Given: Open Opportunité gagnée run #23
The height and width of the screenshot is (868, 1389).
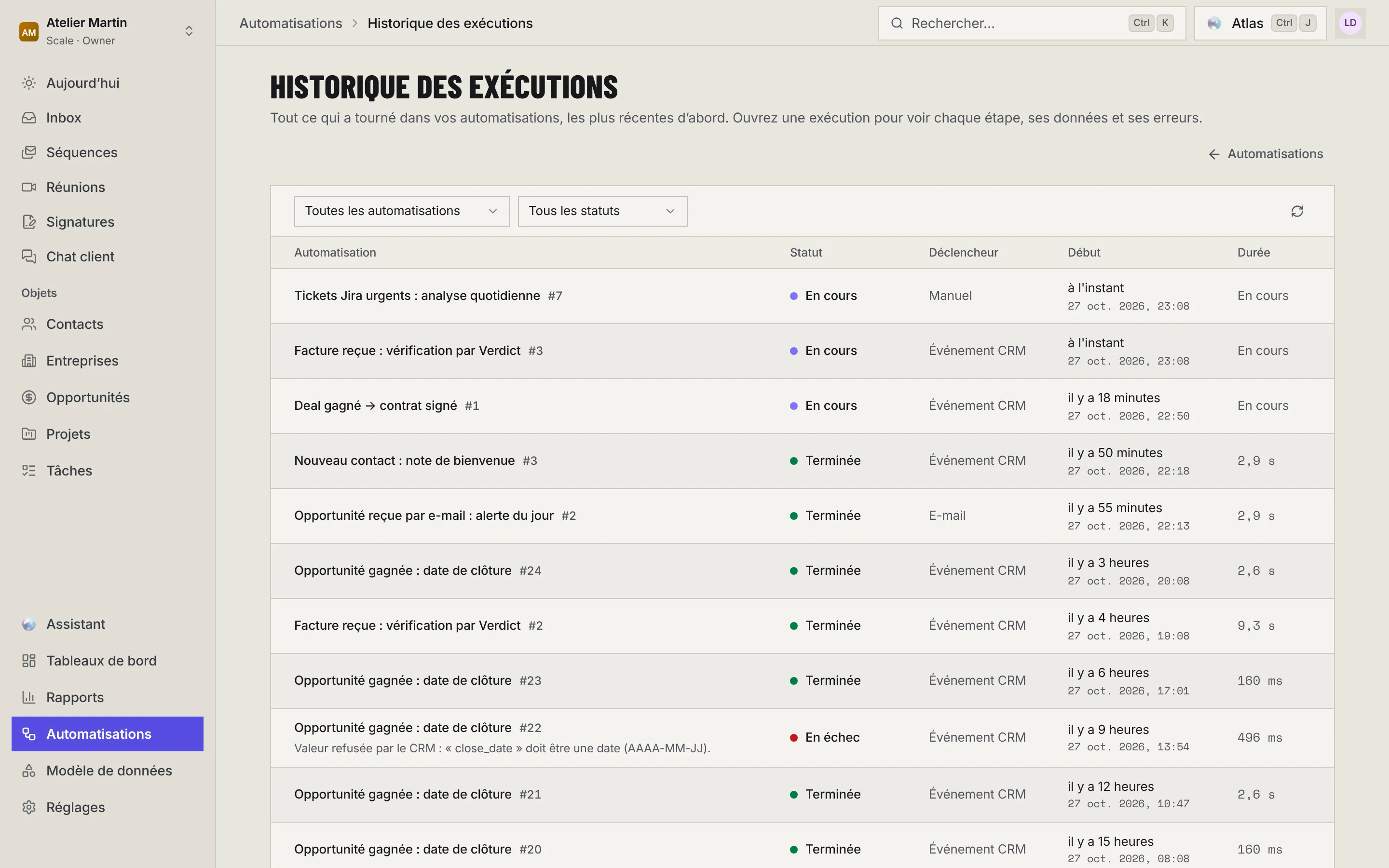Looking at the screenshot, I should 802,681.
